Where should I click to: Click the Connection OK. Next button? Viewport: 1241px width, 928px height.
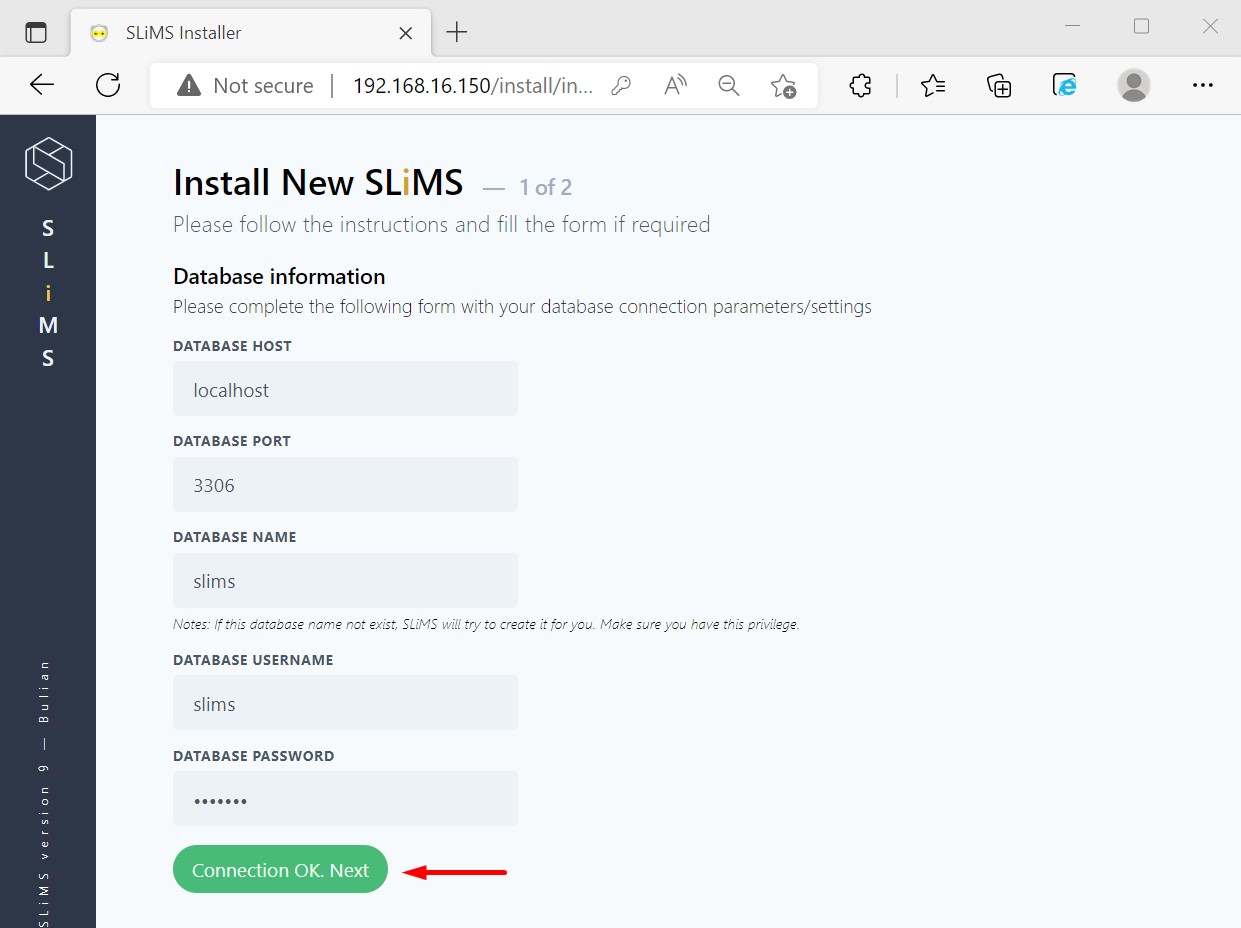[x=280, y=870]
